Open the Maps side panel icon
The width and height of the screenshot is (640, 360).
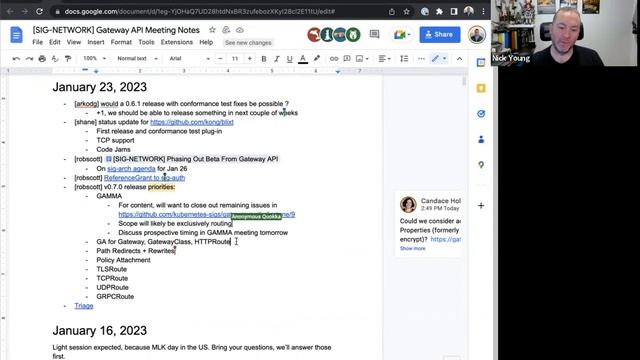481,165
